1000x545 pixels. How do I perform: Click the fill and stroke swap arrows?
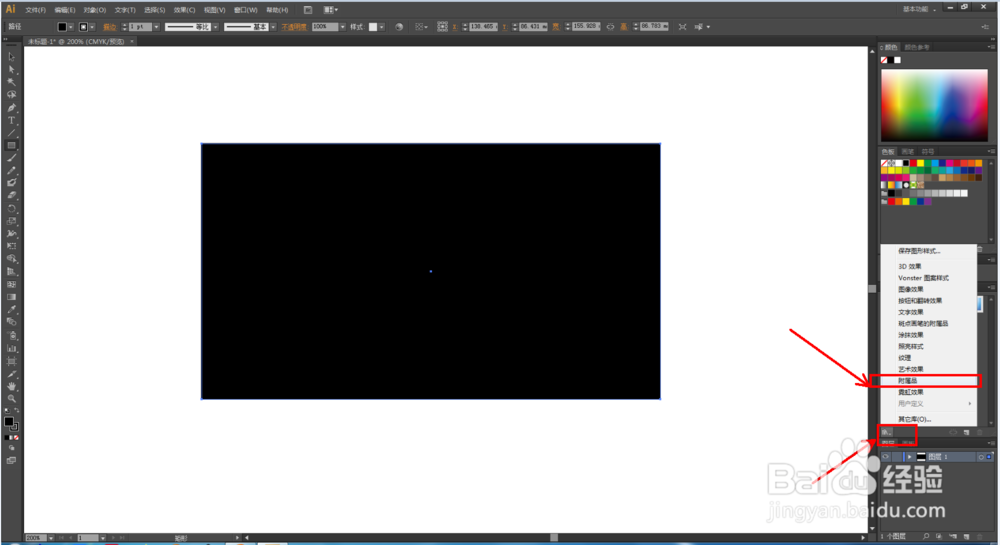pos(16,411)
